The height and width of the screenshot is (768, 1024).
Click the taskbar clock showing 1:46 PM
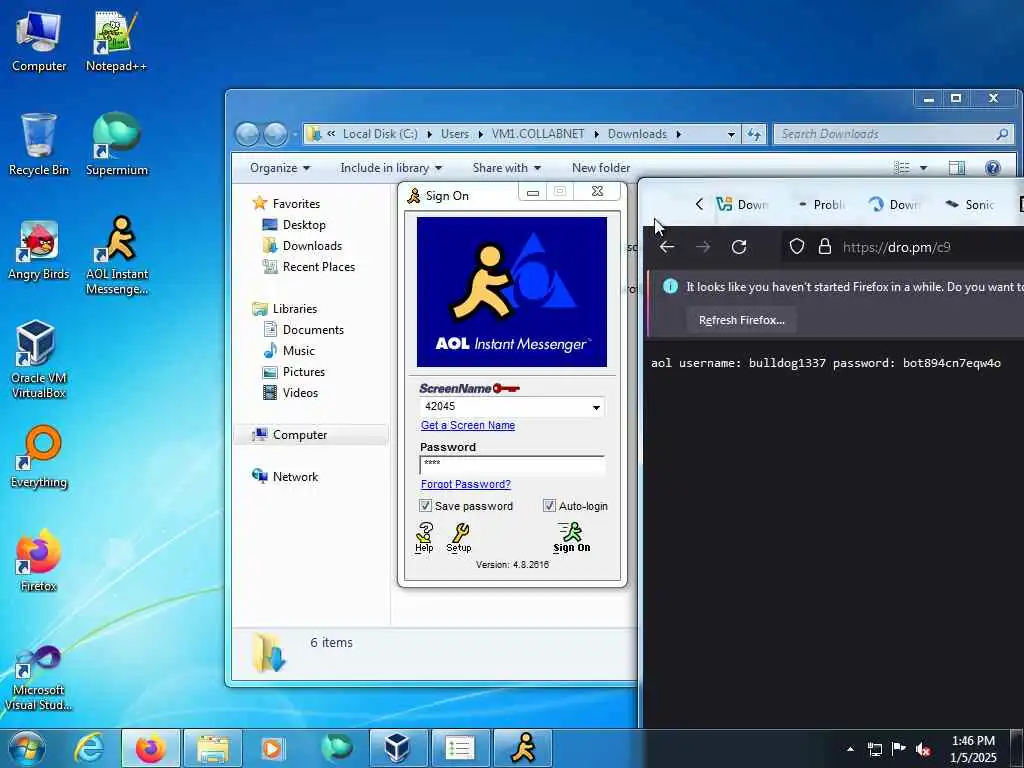click(x=973, y=749)
